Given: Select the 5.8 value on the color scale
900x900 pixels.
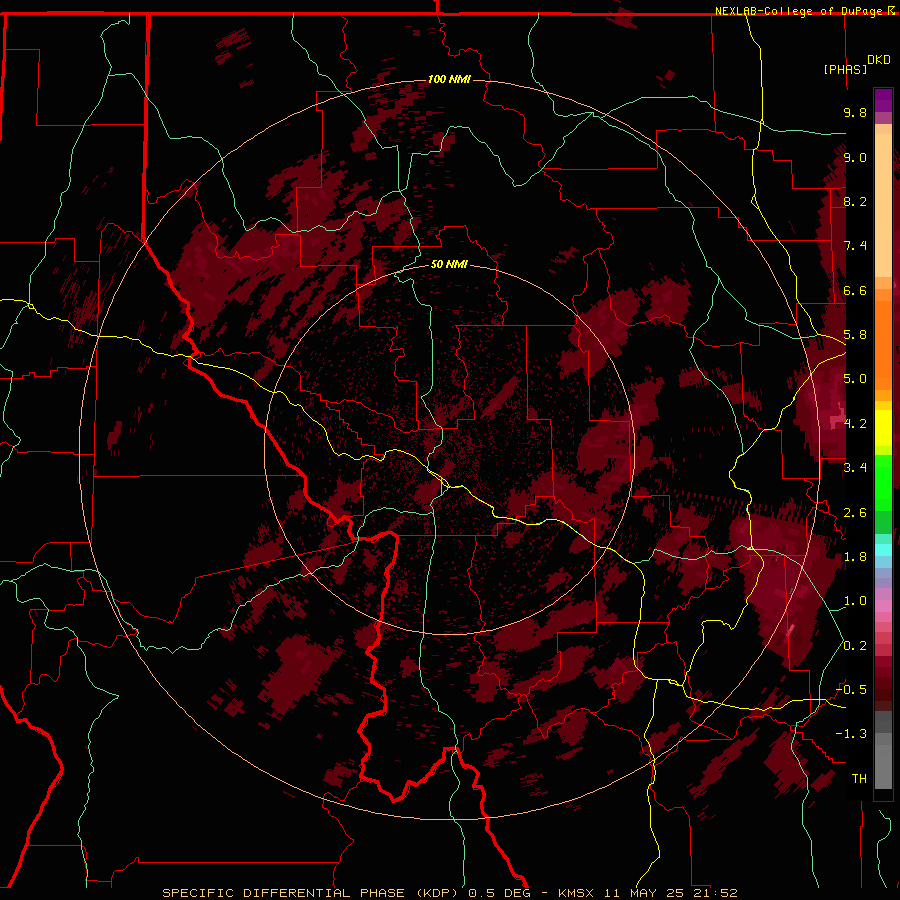Looking at the screenshot, I should click(x=855, y=335).
